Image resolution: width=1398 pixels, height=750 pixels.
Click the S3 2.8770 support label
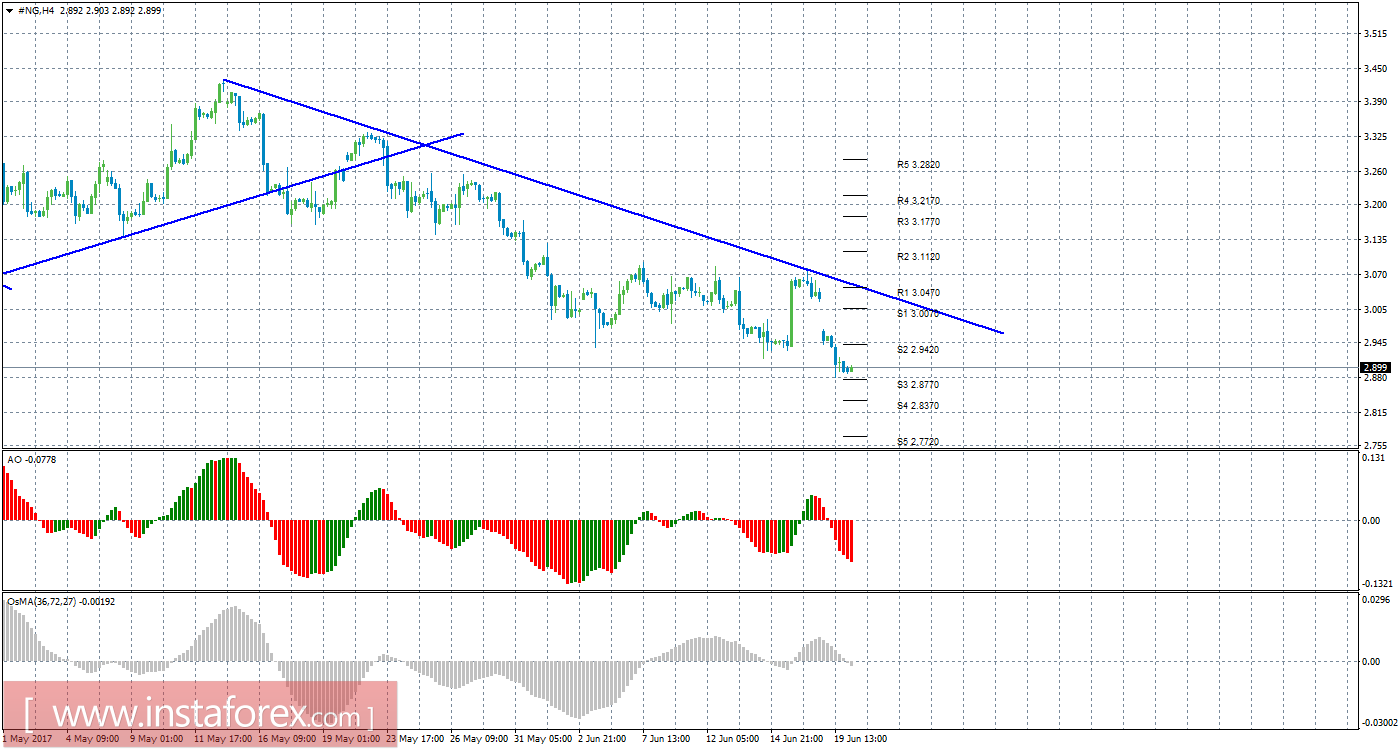(918, 385)
